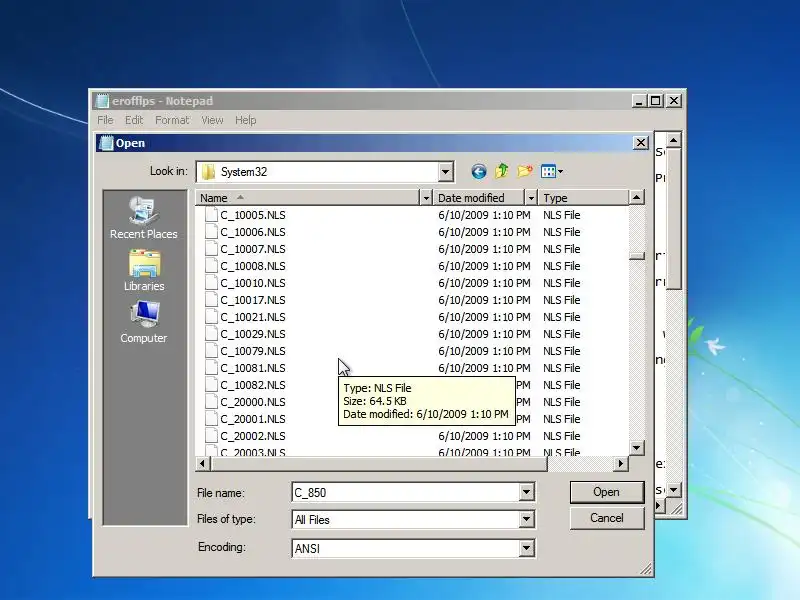Click the date modified of C_10010.NLS
The image size is (800, 600).
coord(484,283)
